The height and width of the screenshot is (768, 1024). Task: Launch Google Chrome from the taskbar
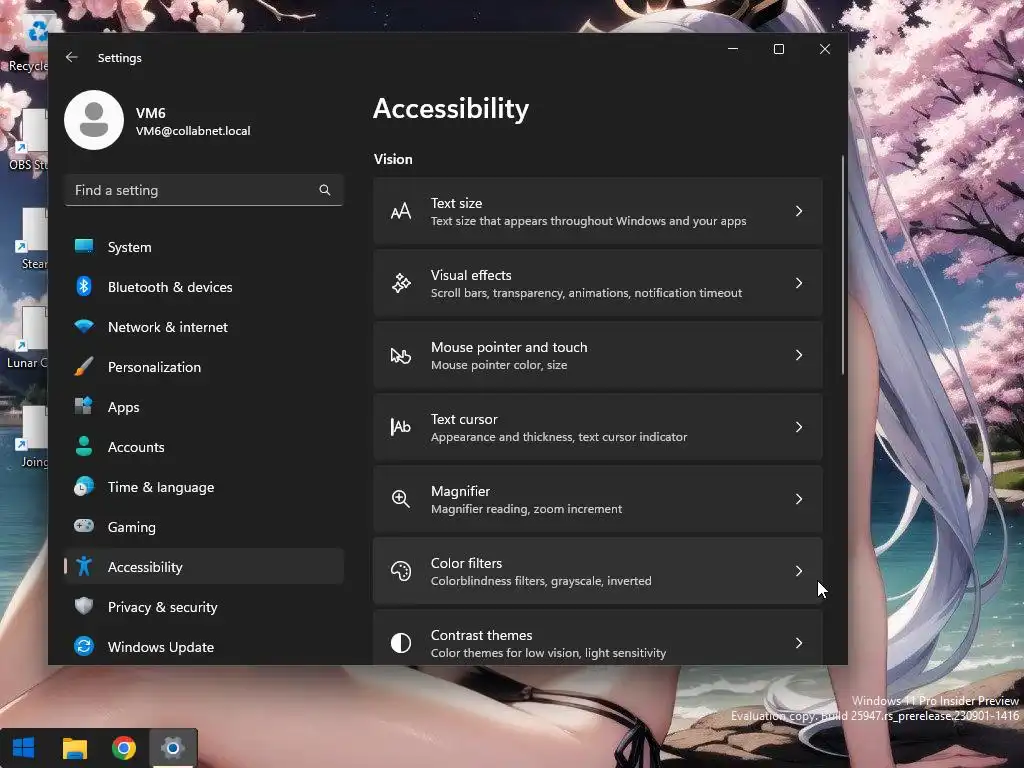123,748
